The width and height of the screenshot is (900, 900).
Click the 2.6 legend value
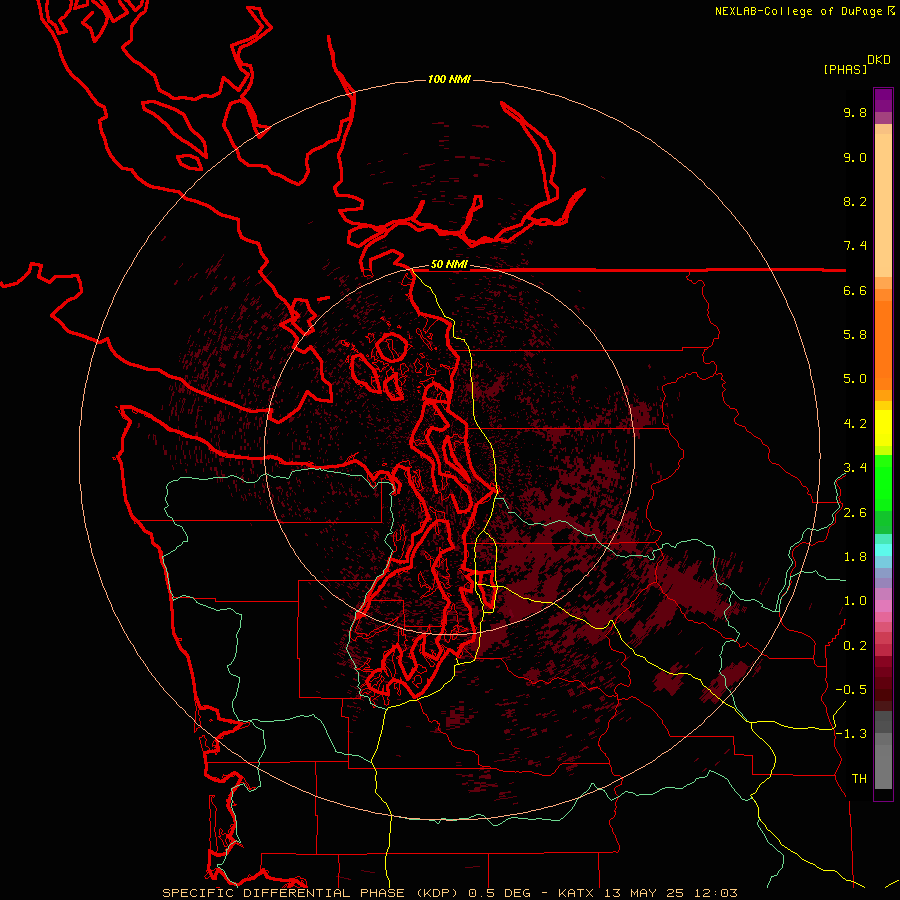click(855, 513)
